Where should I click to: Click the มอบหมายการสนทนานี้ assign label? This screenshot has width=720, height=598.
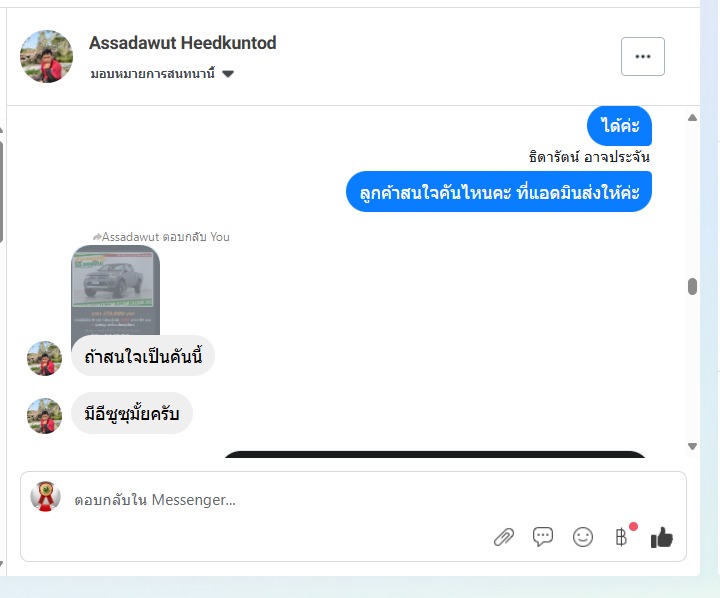pyautogui.click(x=152, y=73)
